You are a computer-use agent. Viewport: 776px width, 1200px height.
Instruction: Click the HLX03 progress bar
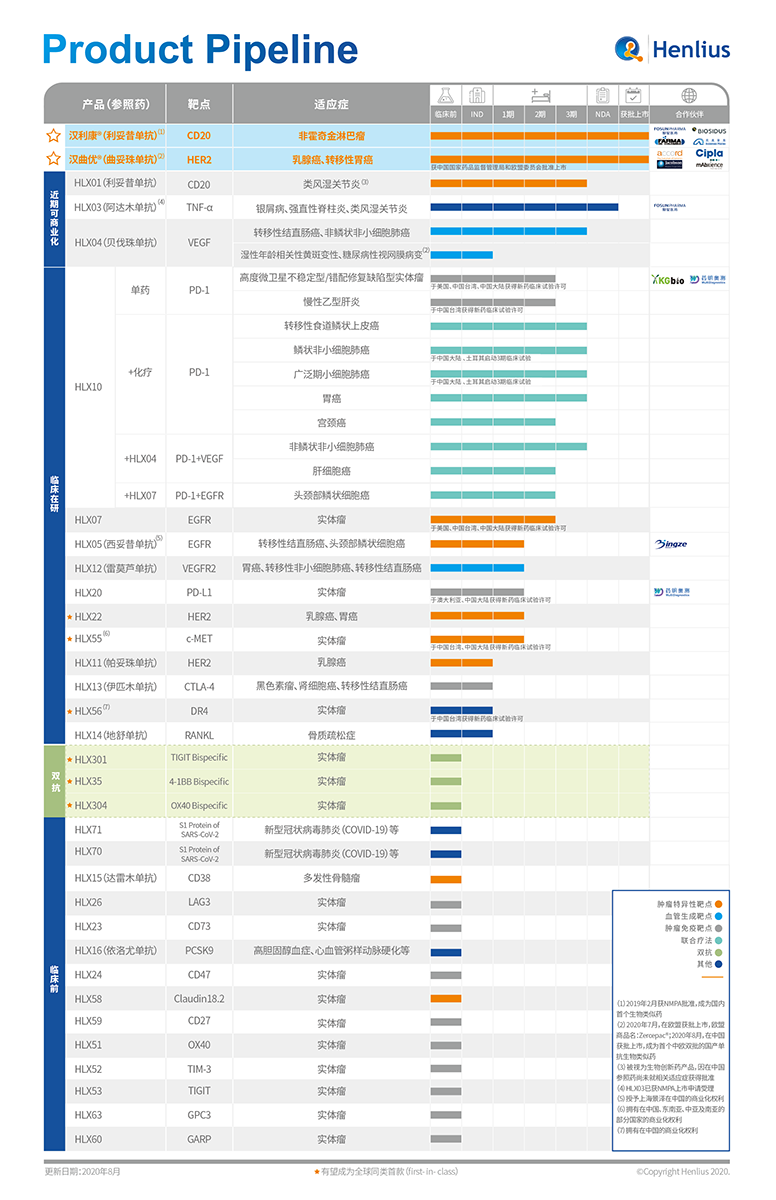[x=523, y=207]
